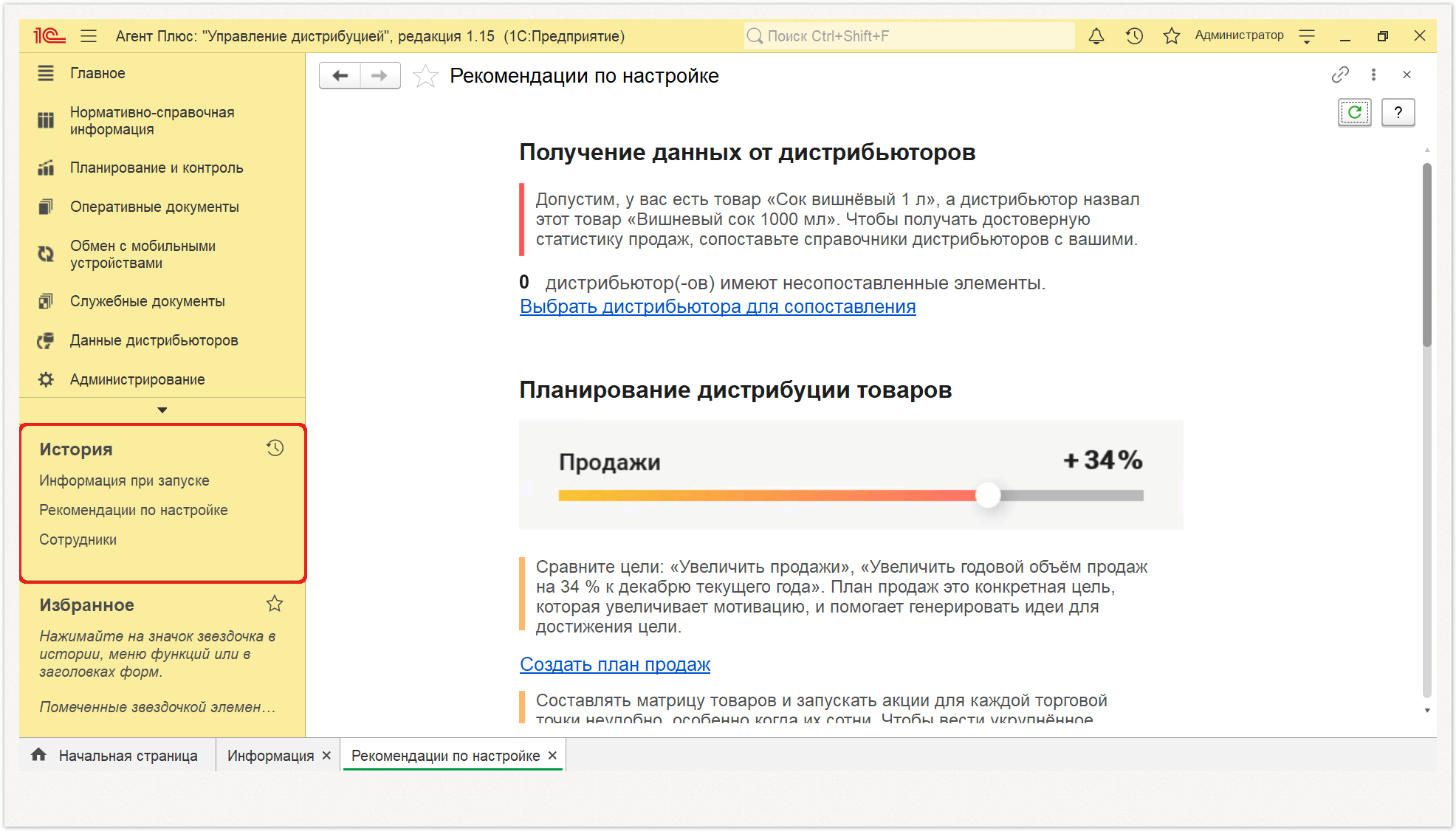The image size is (1456, 831).
Task: Click the Главное lines icon
Action: [46, 73]
